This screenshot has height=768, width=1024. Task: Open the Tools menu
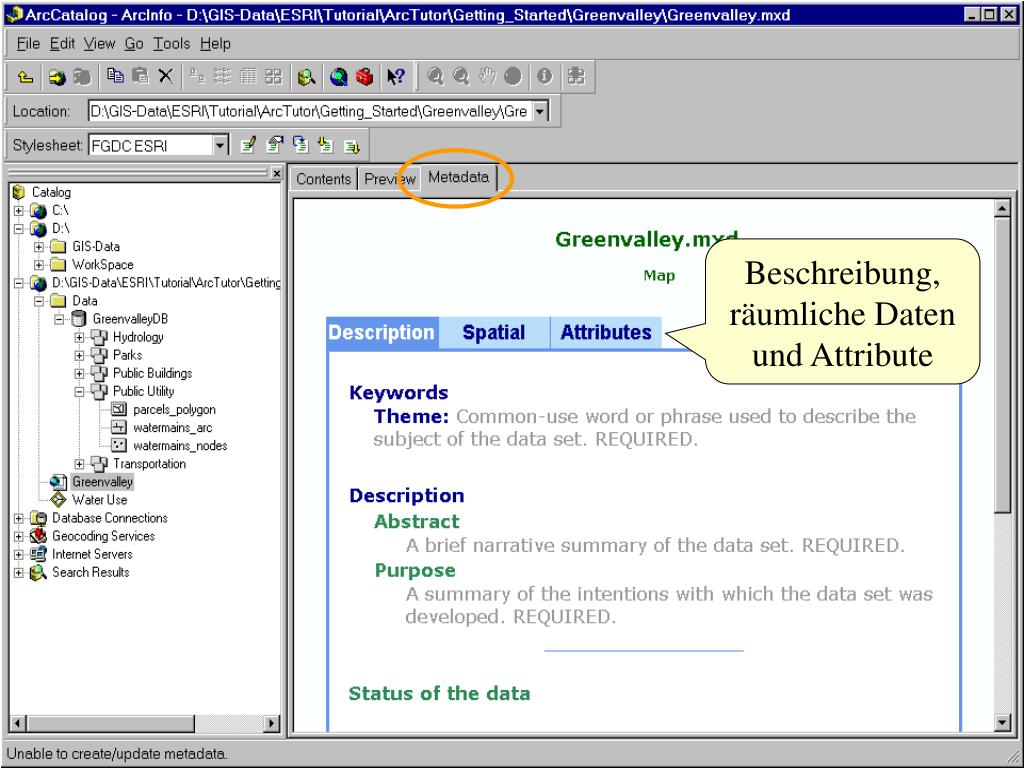(172, 44)
